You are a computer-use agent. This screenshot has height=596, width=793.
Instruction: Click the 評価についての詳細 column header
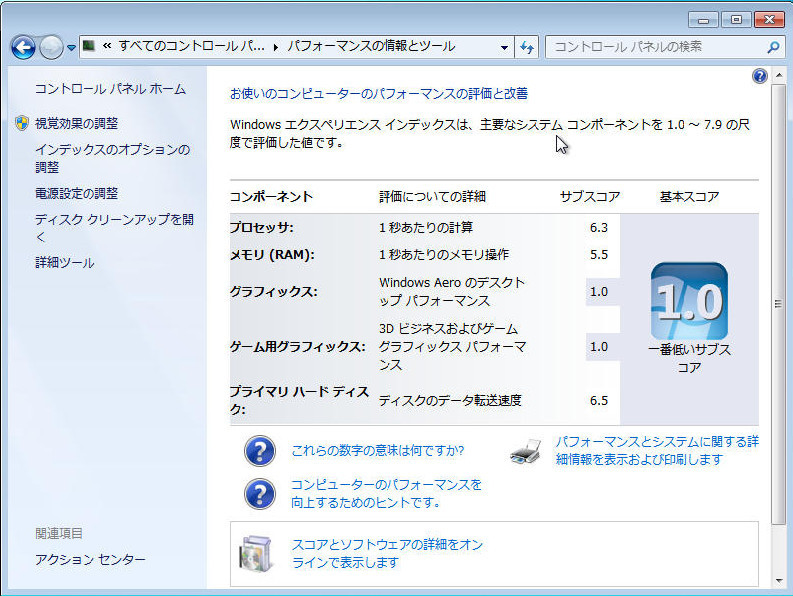point(432,196)
